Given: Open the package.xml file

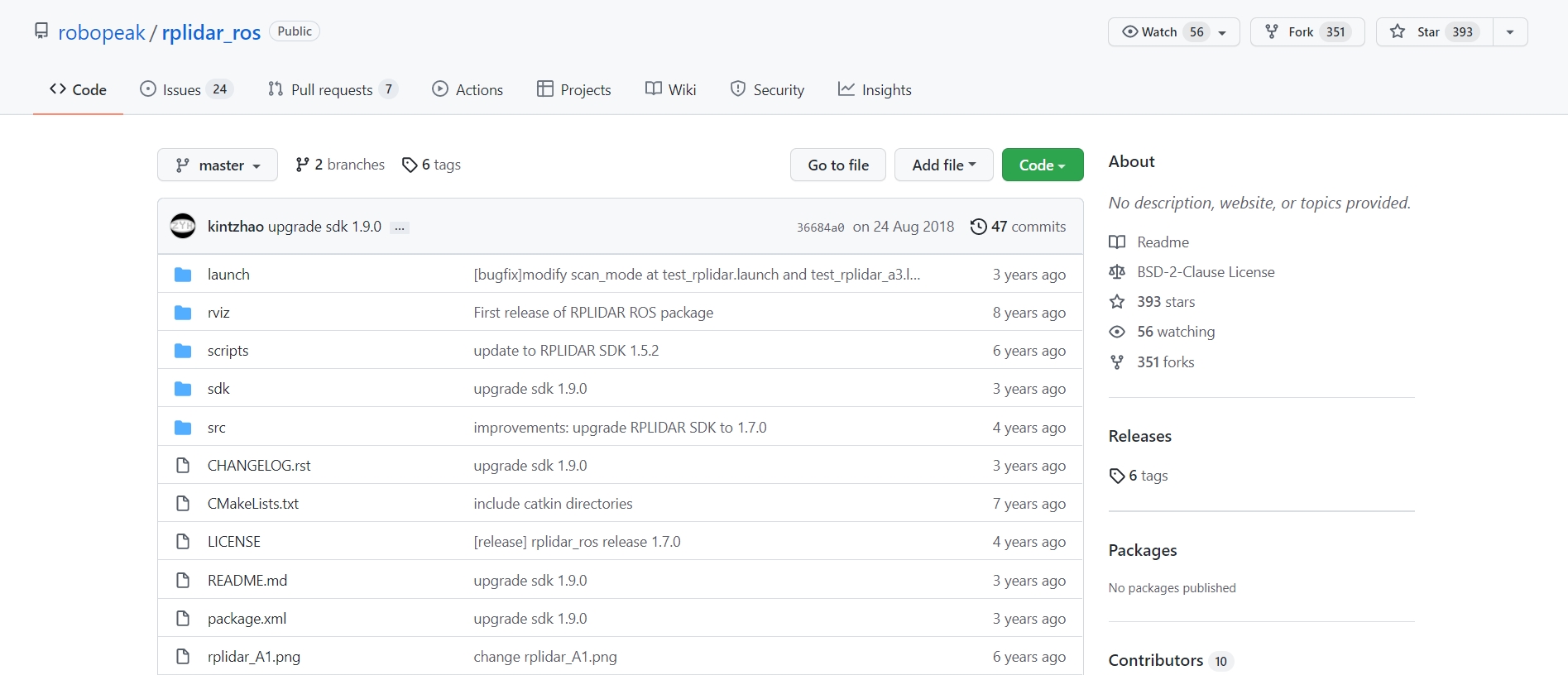Looking at the screenshot, I should [x=247, y=619].
